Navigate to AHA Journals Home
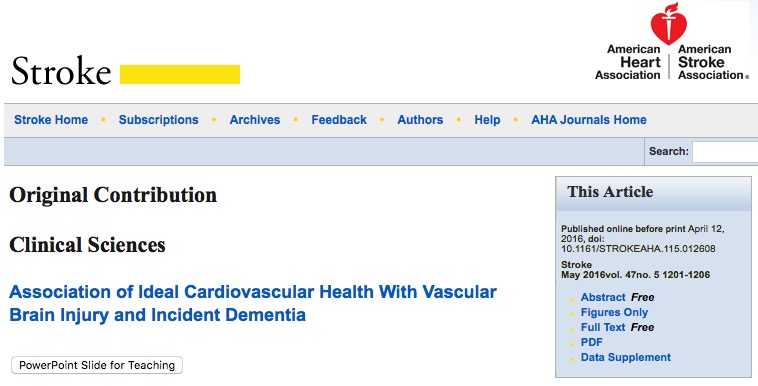Image resolution: width=758 pixels, height=386 pixels. tap(589, 120)
